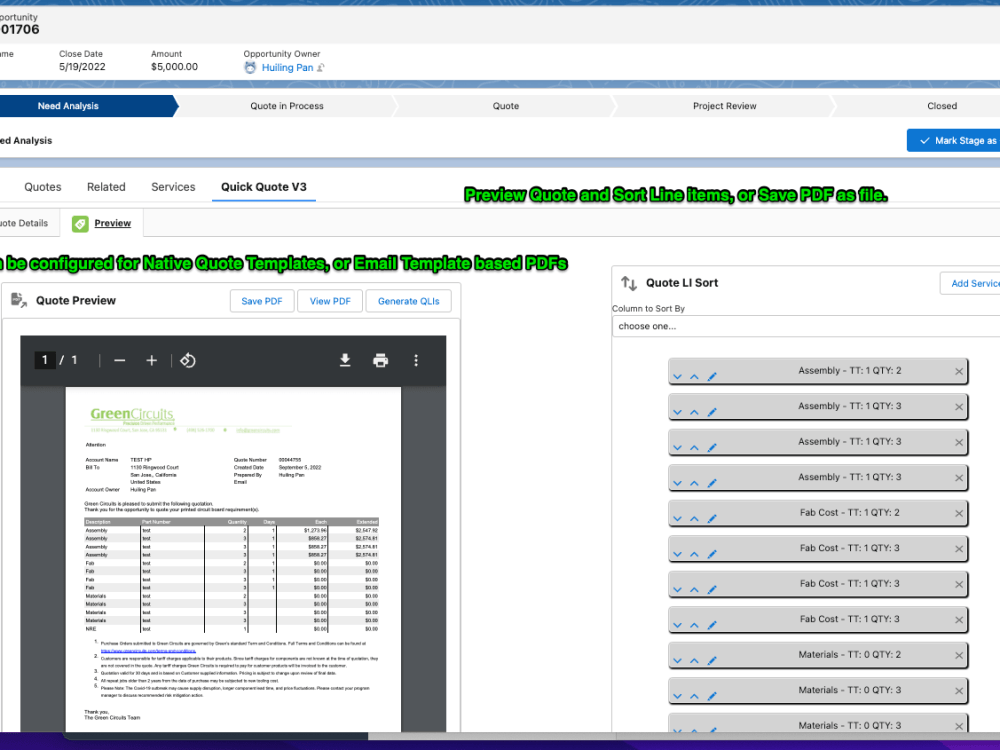The image size is (1000, 750).
Task: Open the Related tab
Action: [106, 186]
